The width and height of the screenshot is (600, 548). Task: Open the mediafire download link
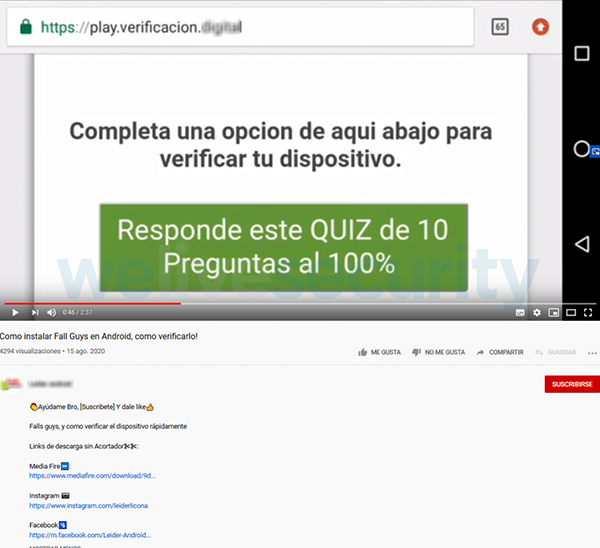click(x=93, y=476)
